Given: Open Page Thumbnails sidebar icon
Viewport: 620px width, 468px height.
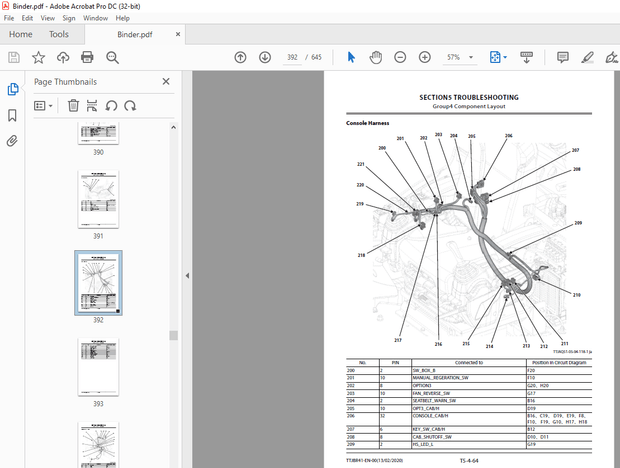Looking at the screenshot, I should tap(13, 89).
